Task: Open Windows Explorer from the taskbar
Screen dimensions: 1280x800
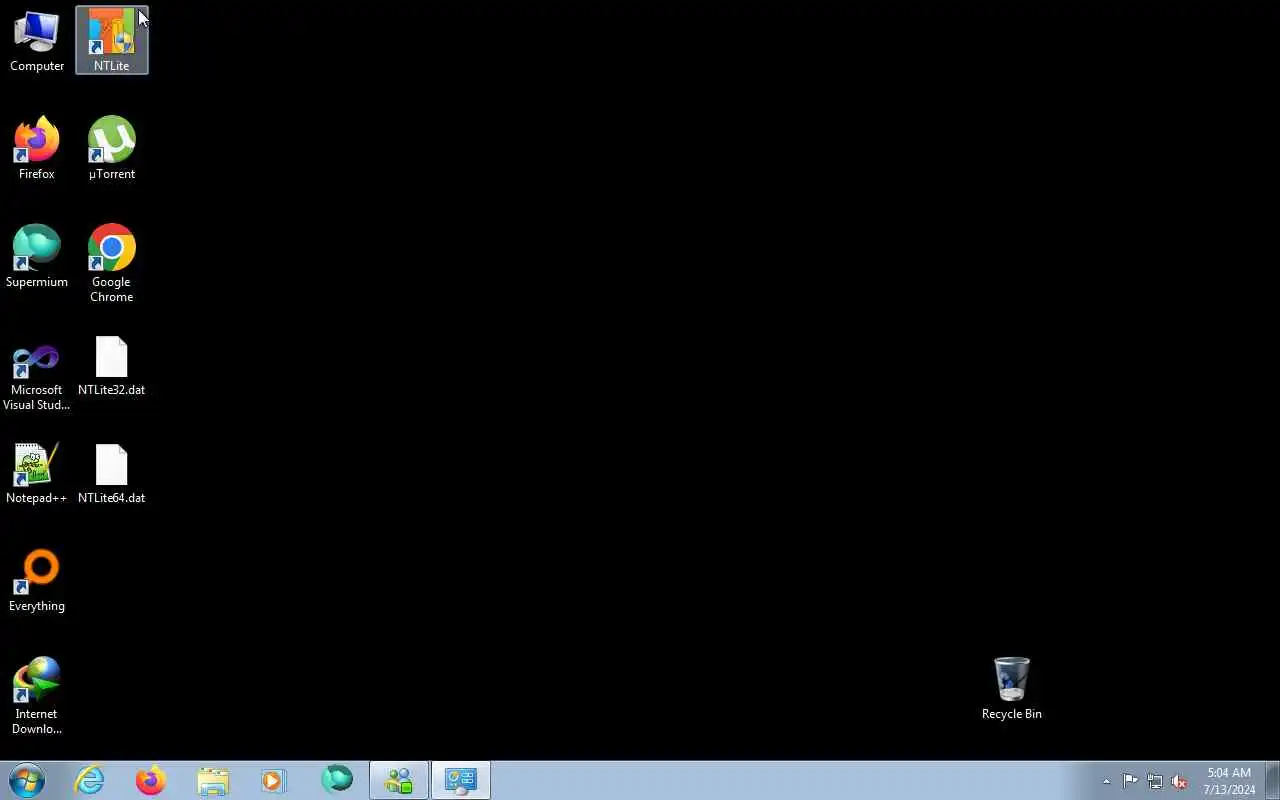Action: pyautogui.click(x=213, y=780)
